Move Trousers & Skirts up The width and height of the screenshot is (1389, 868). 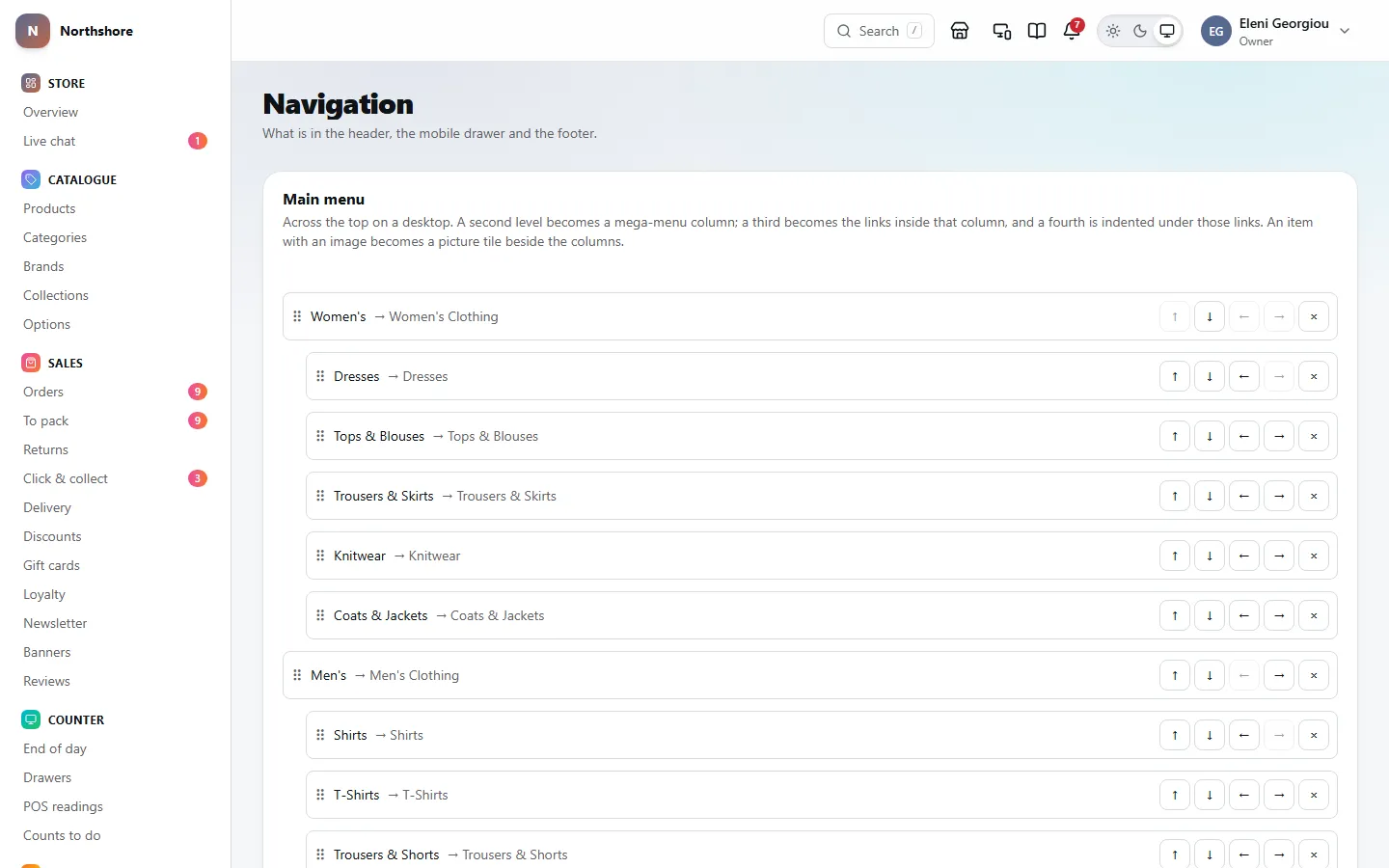(1175, 496)
